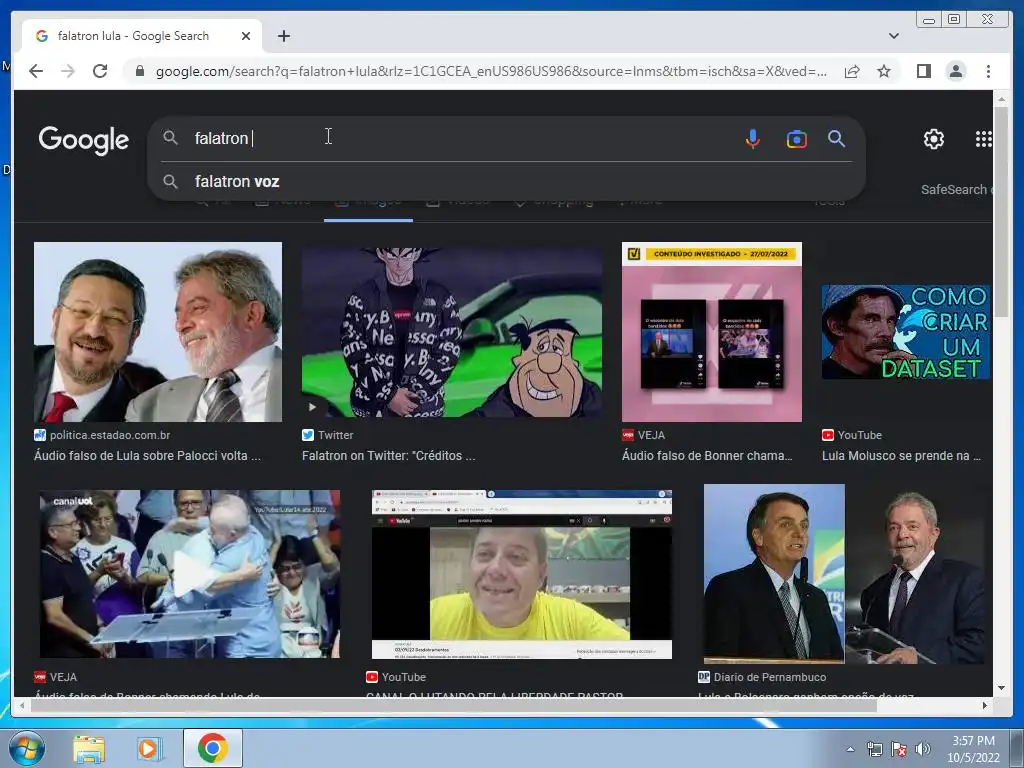Screen dimensions: 1024x768
Task: Open the SafeSearch setting
Action: 957,189
